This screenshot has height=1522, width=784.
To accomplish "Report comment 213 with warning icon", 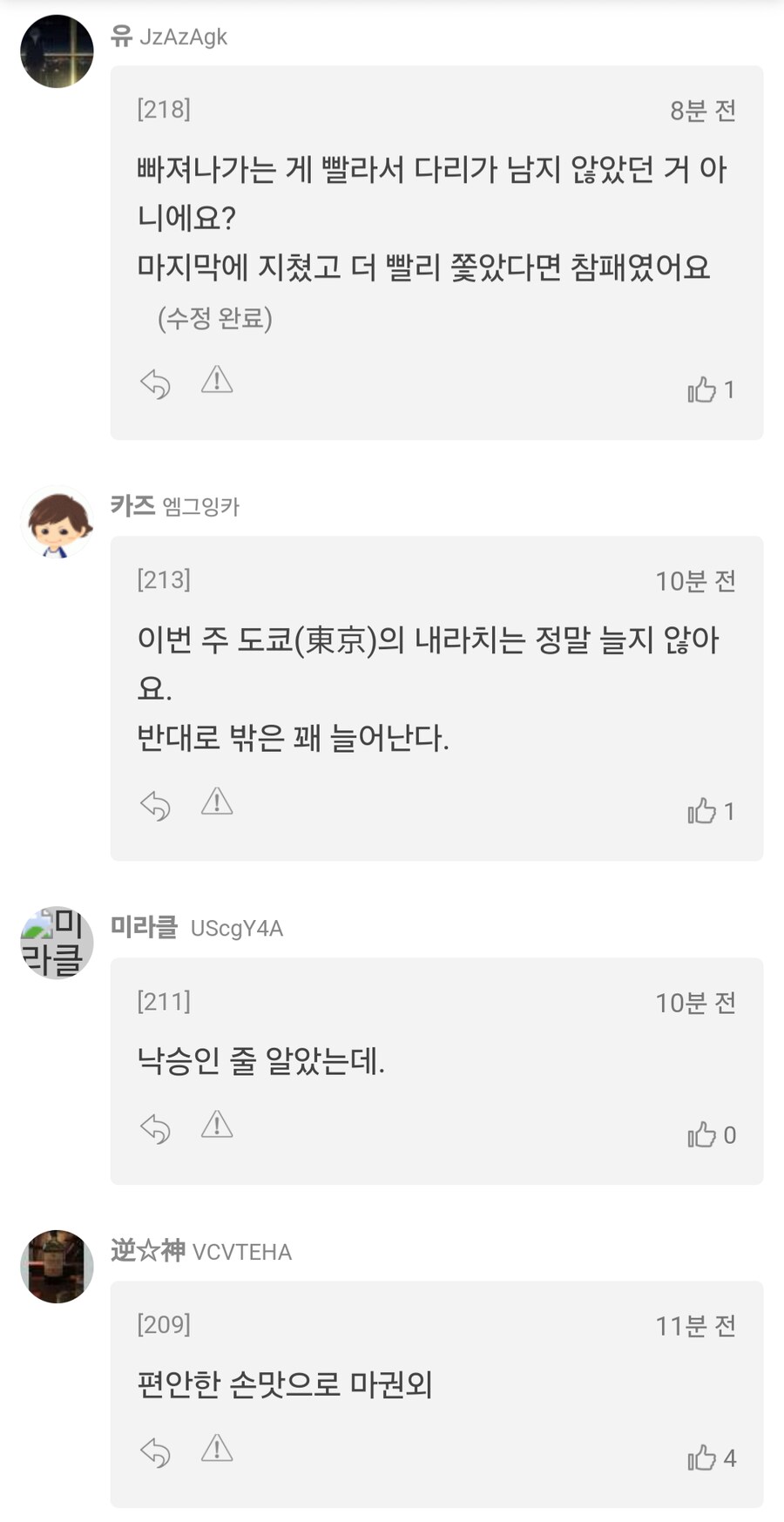I will click(x=217, y=802).
